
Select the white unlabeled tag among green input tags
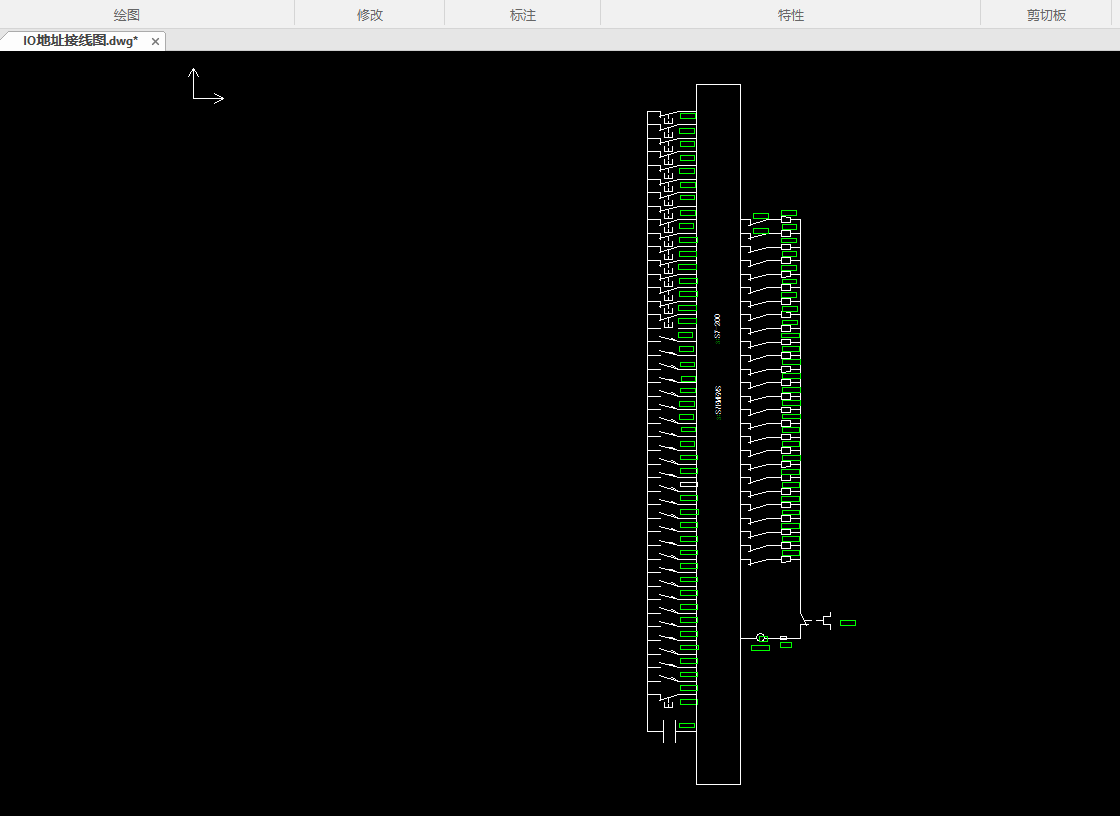point(689,484)
